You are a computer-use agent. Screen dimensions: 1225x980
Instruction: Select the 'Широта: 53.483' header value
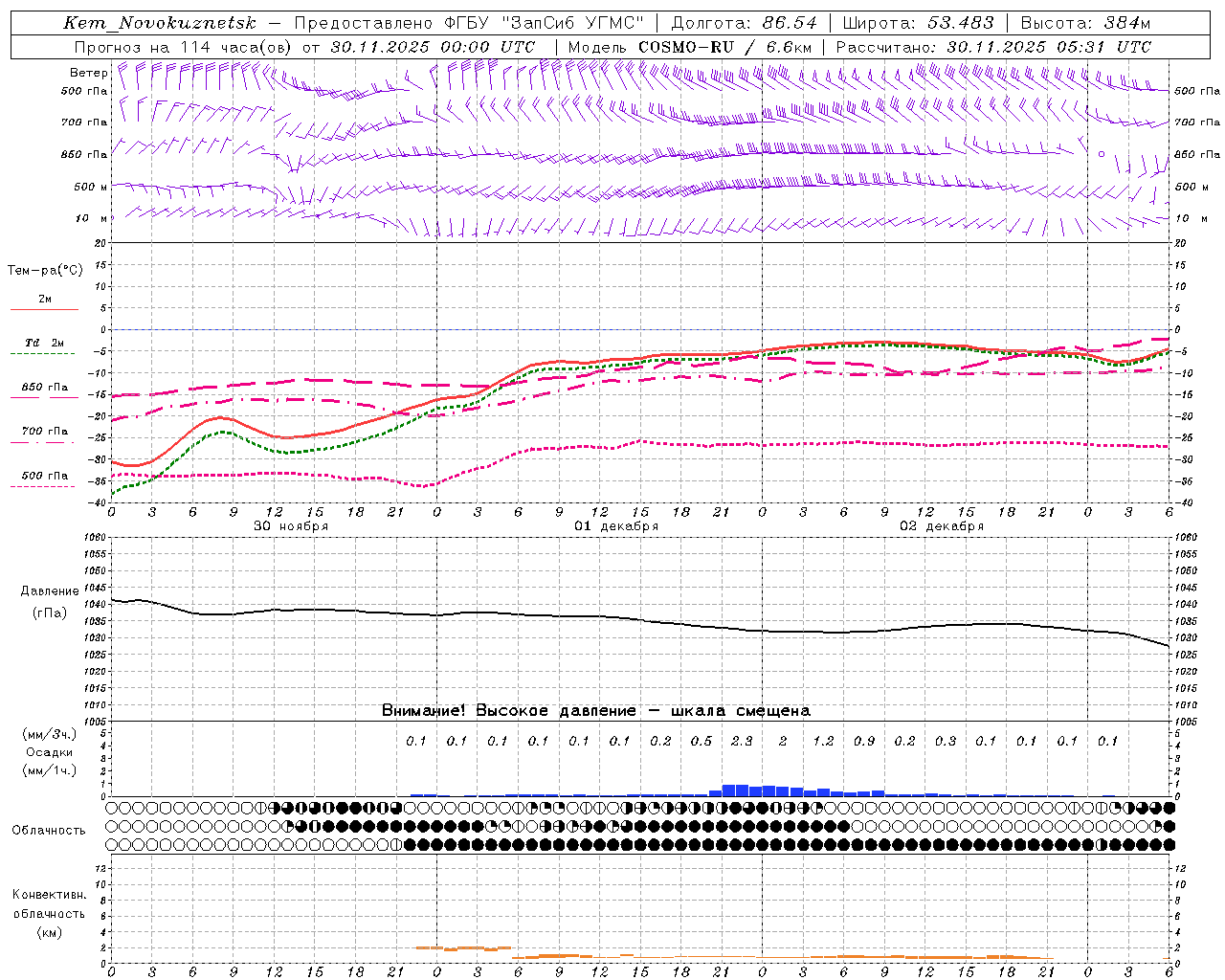pos(919,24)
